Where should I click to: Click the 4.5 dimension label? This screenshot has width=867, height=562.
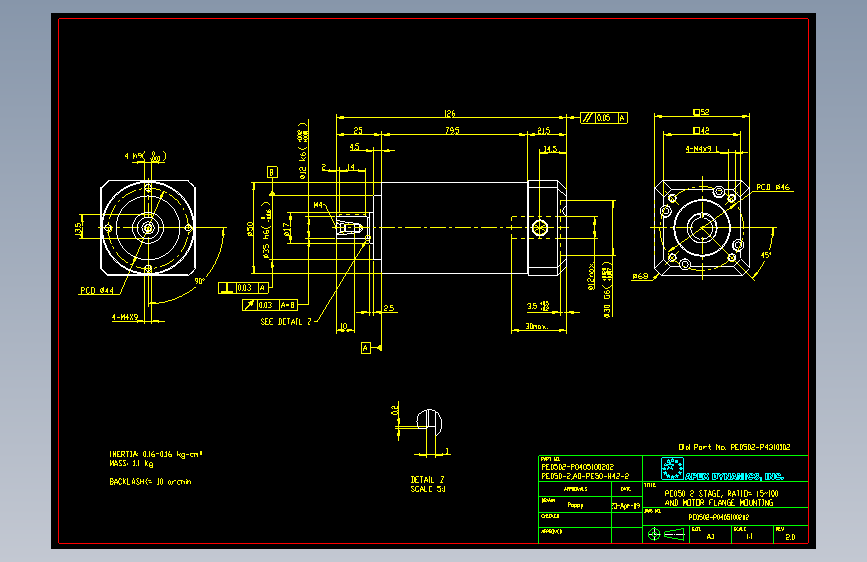354,147
